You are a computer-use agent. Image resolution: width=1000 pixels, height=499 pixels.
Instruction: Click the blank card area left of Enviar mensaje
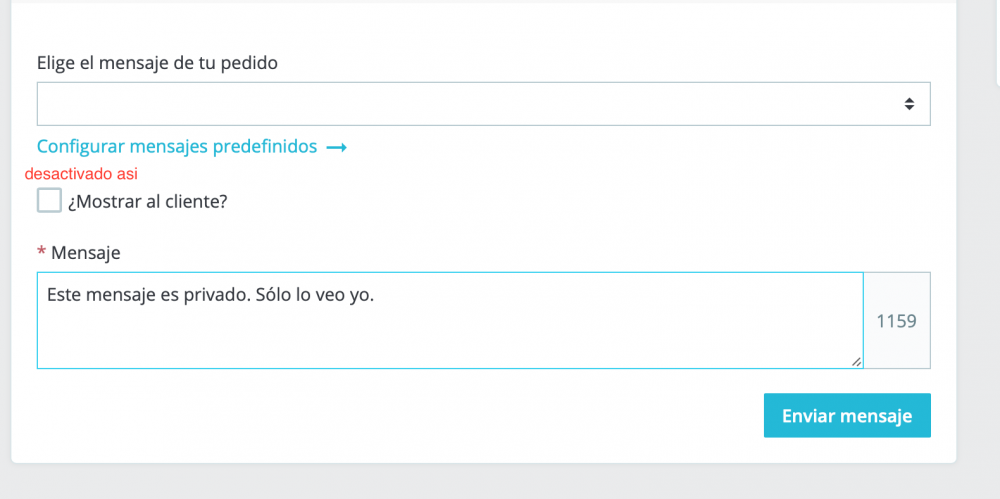pos(395,415)
